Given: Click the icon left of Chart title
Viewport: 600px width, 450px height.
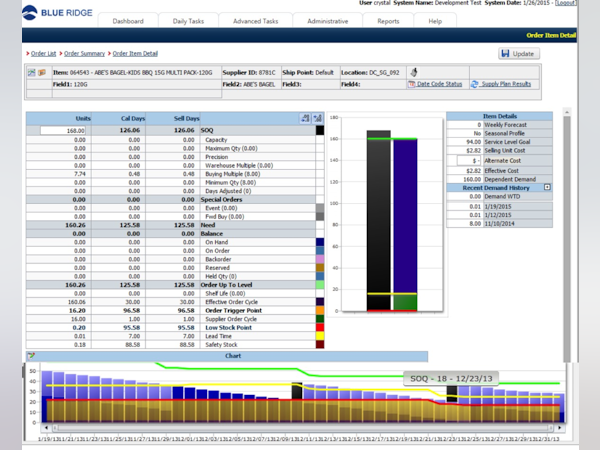Looking at the screenshot, I should [31, 356].
